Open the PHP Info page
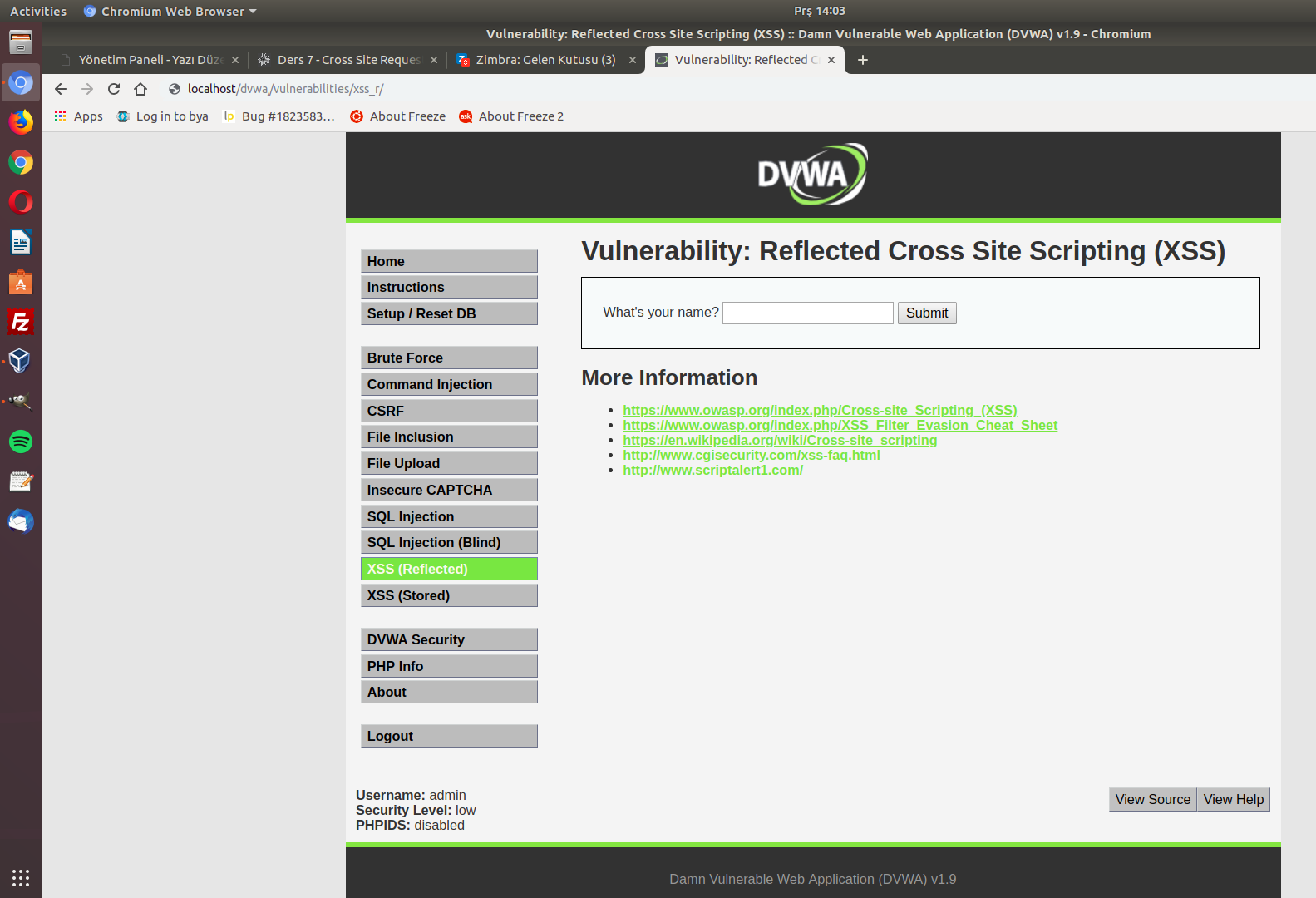 (449, 666)
